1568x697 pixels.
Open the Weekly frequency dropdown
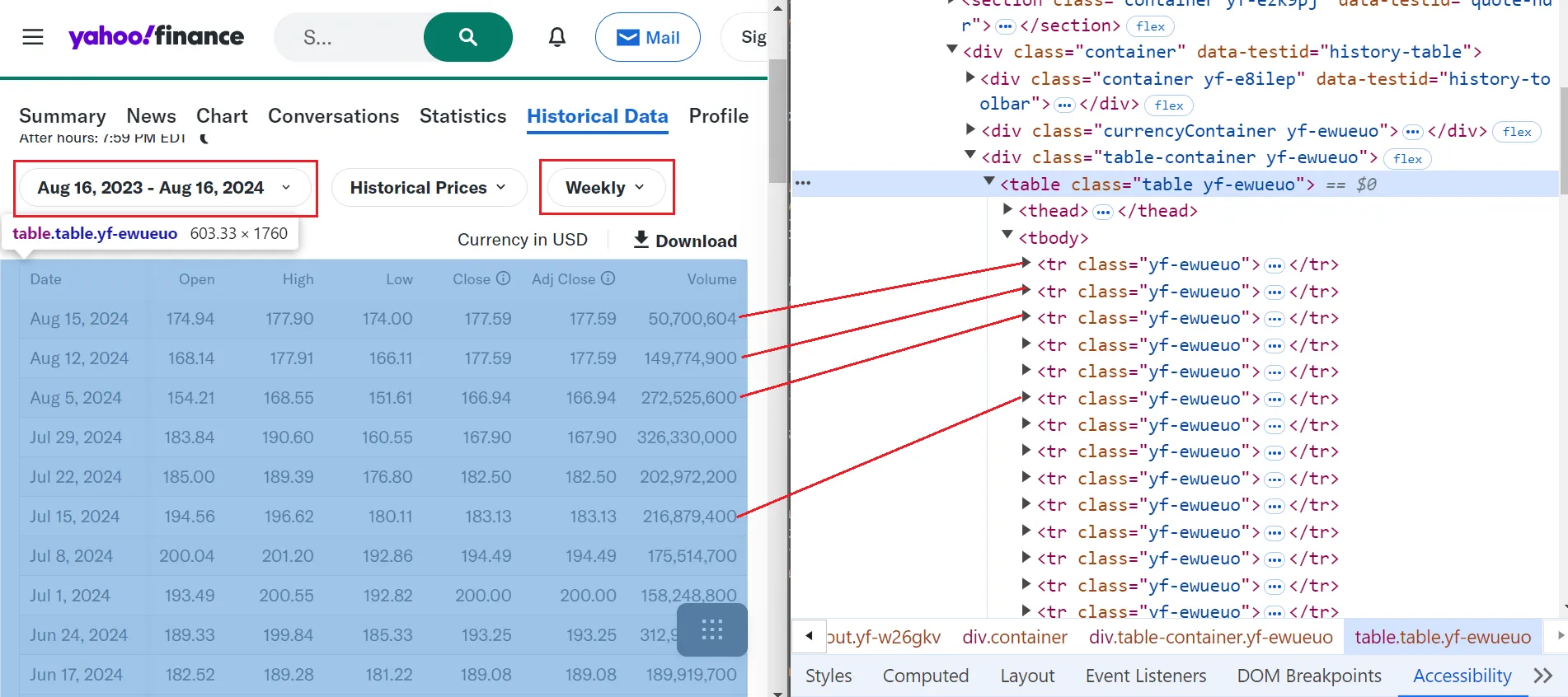point(606,188)
